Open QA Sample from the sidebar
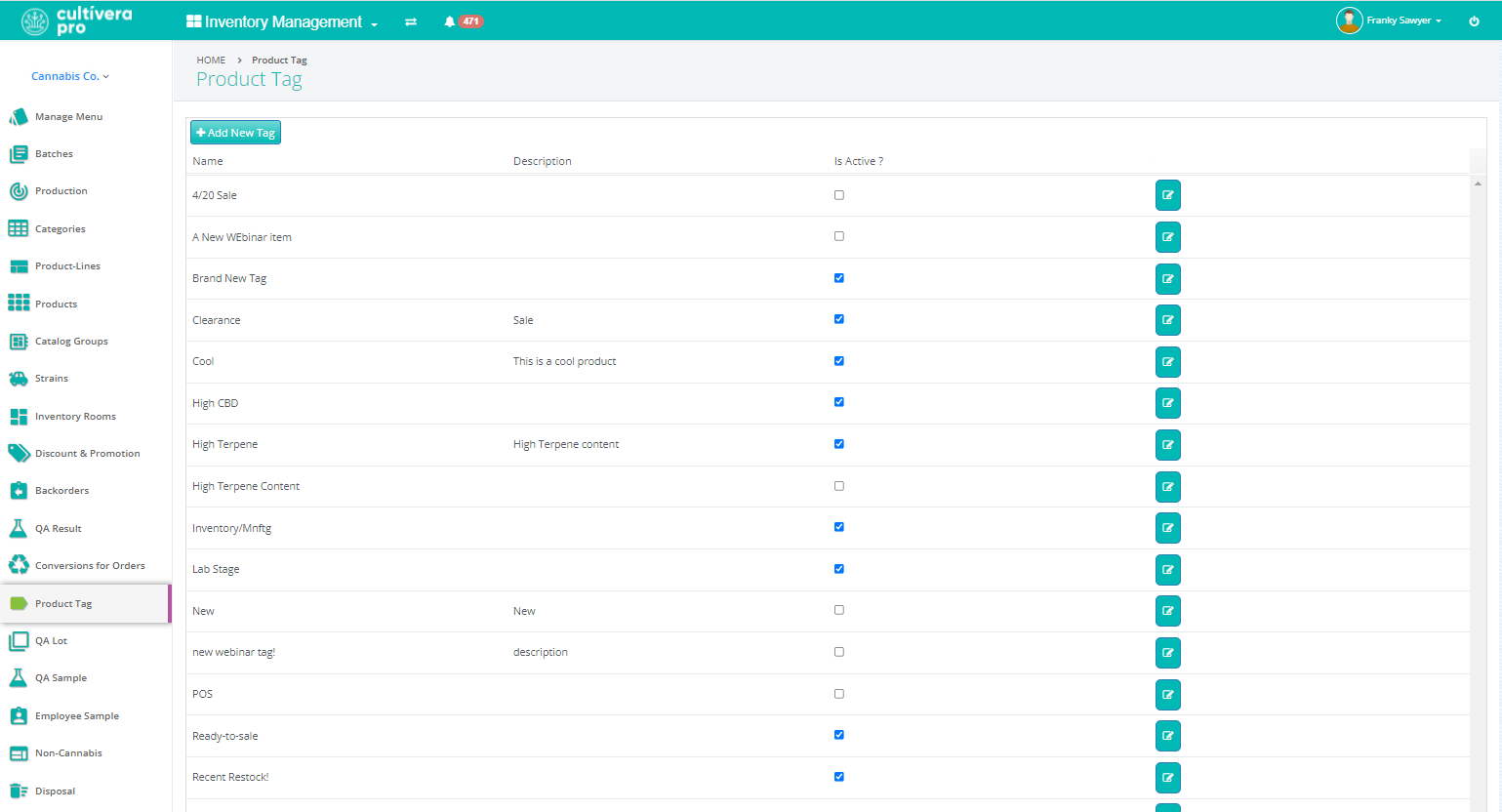Viewport: 1502px width, 812px height. [x=61, y=678]
